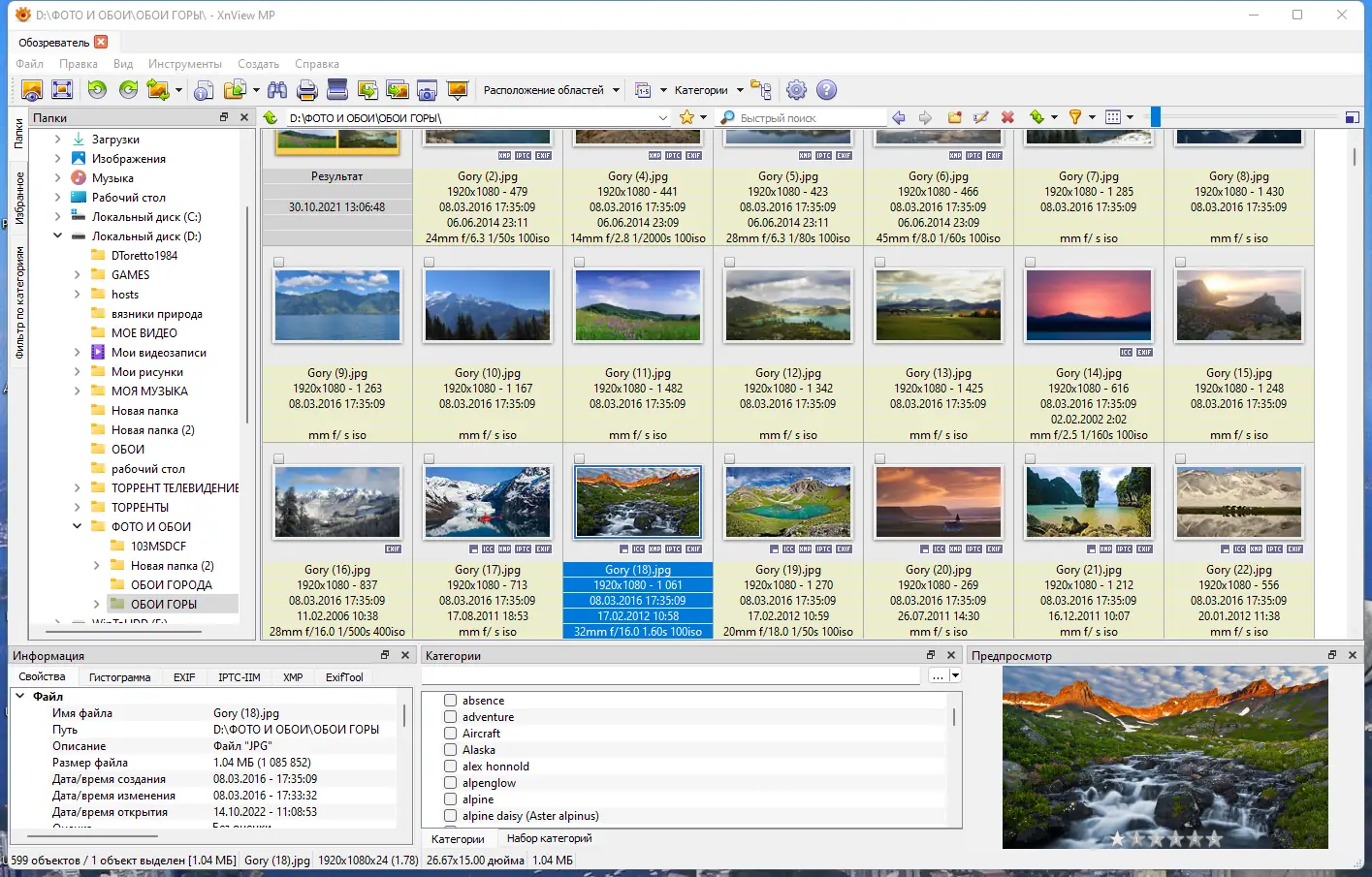Click the filter funnel icon
Image resolution: width=1372 pixels, height=877 pixels.
pyautogui.click(x=1074, y=117)
